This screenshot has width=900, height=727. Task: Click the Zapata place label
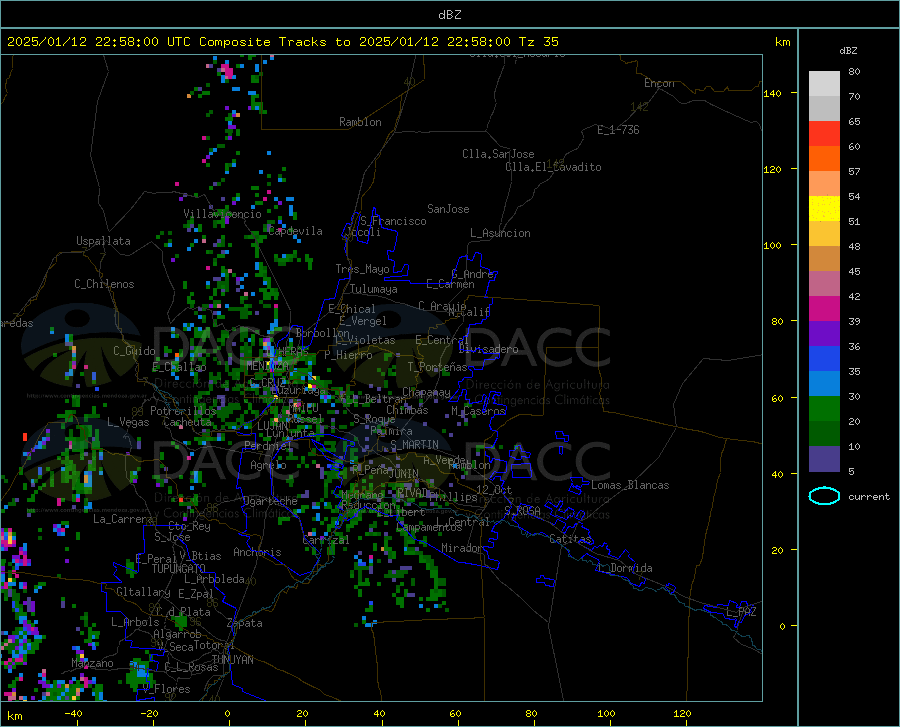coord(245,623)
